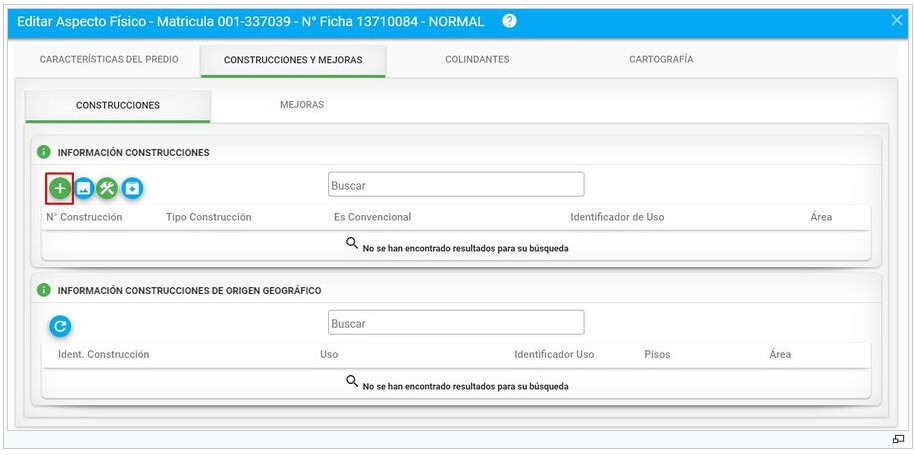Click info icon beside Construcciones de Origen Geográfico
This screenshot has width=915, height=455.
pyautogui.click(x=43, y=290)
